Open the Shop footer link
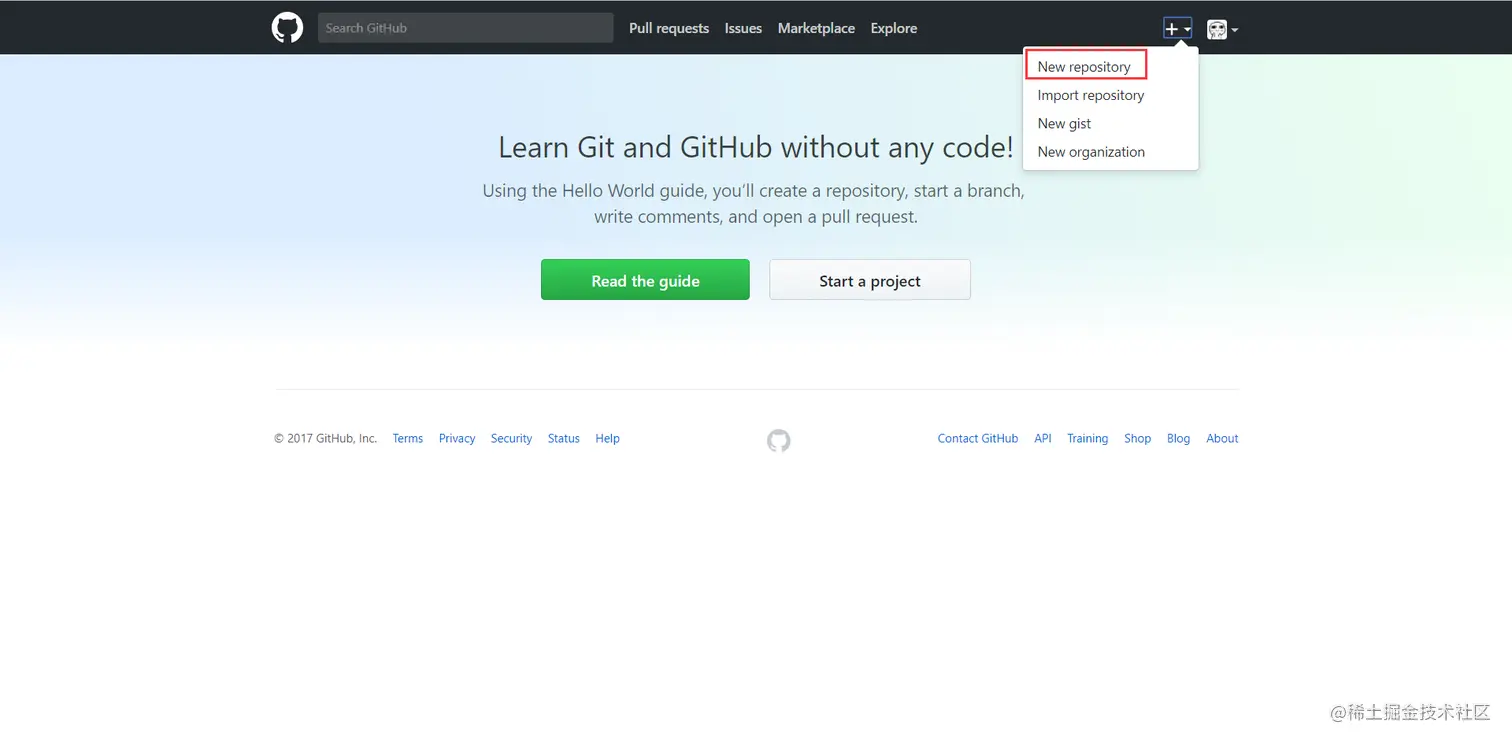This screenshot has height=744, width=1512. [x=1137, y=438]
